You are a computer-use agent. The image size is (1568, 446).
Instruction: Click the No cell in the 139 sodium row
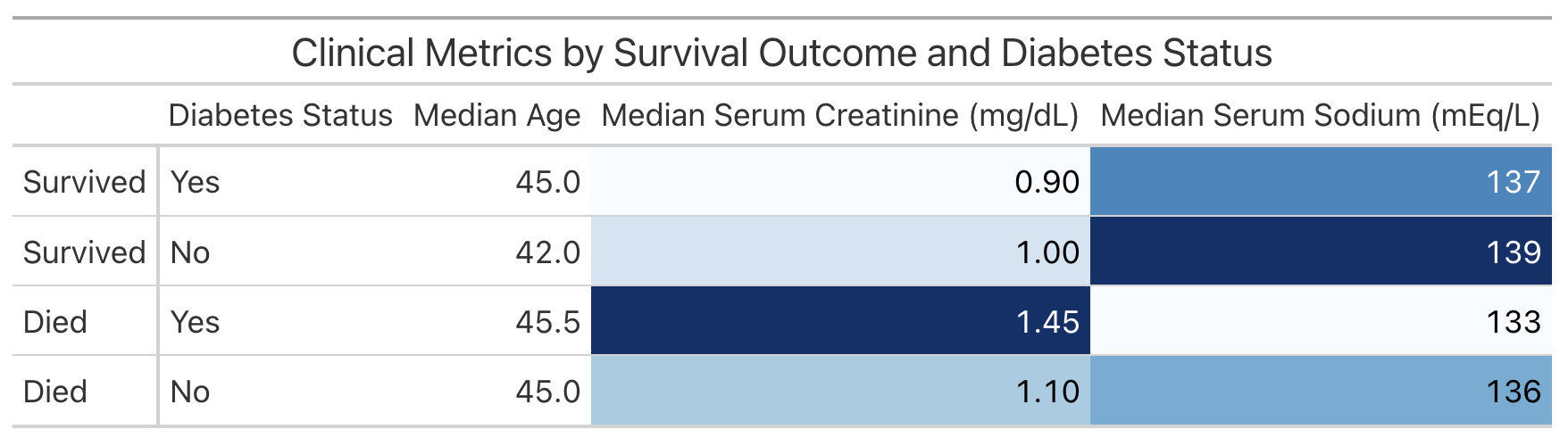click(x=190, y=252)
